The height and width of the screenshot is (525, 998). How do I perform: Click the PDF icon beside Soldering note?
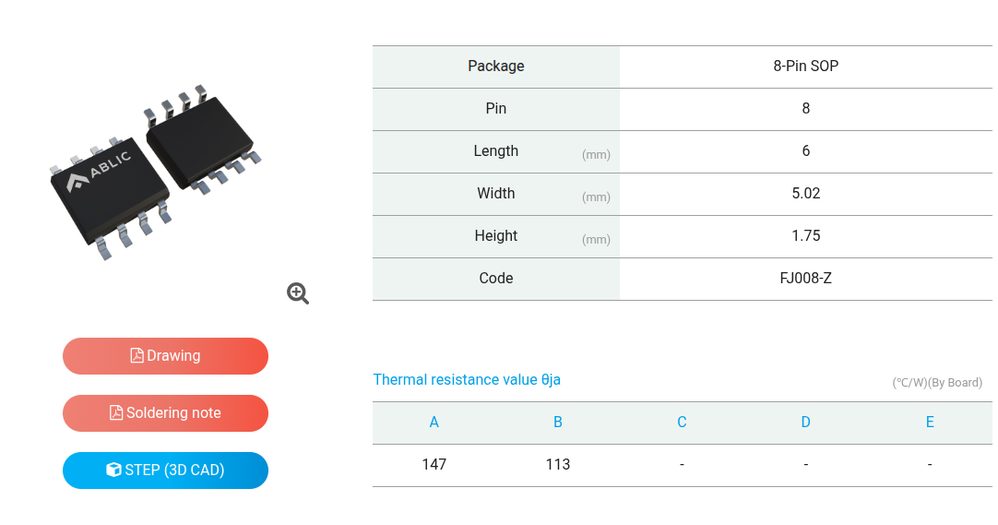pos(116,413)
